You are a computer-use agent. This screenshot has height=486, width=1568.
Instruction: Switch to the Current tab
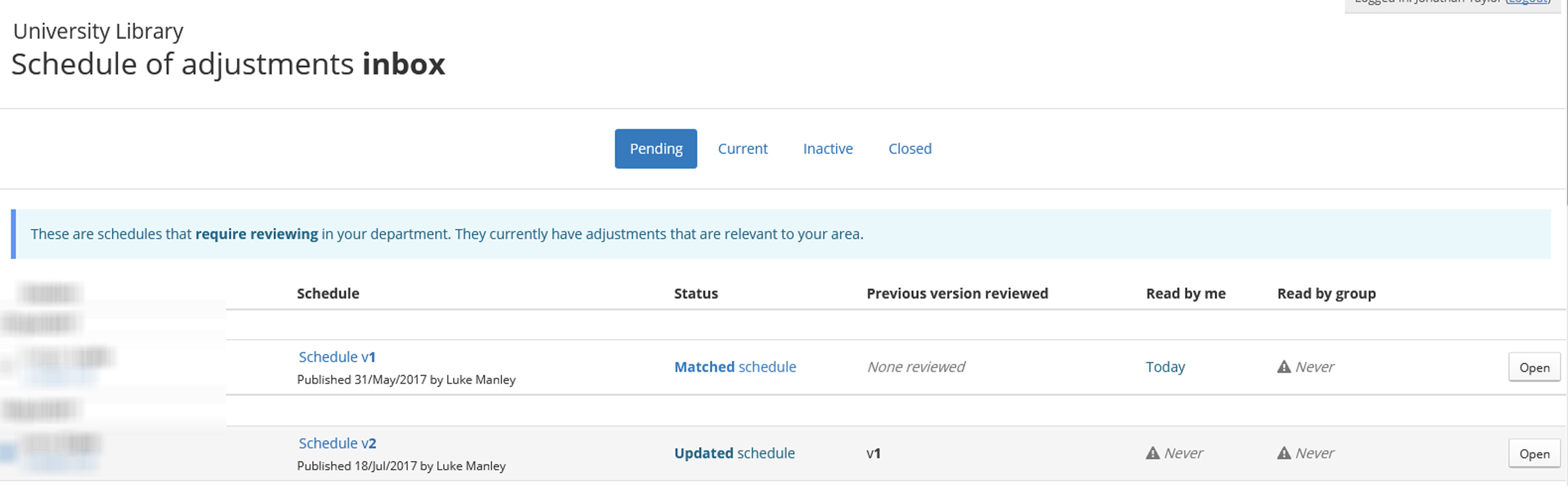coord(742,148)
